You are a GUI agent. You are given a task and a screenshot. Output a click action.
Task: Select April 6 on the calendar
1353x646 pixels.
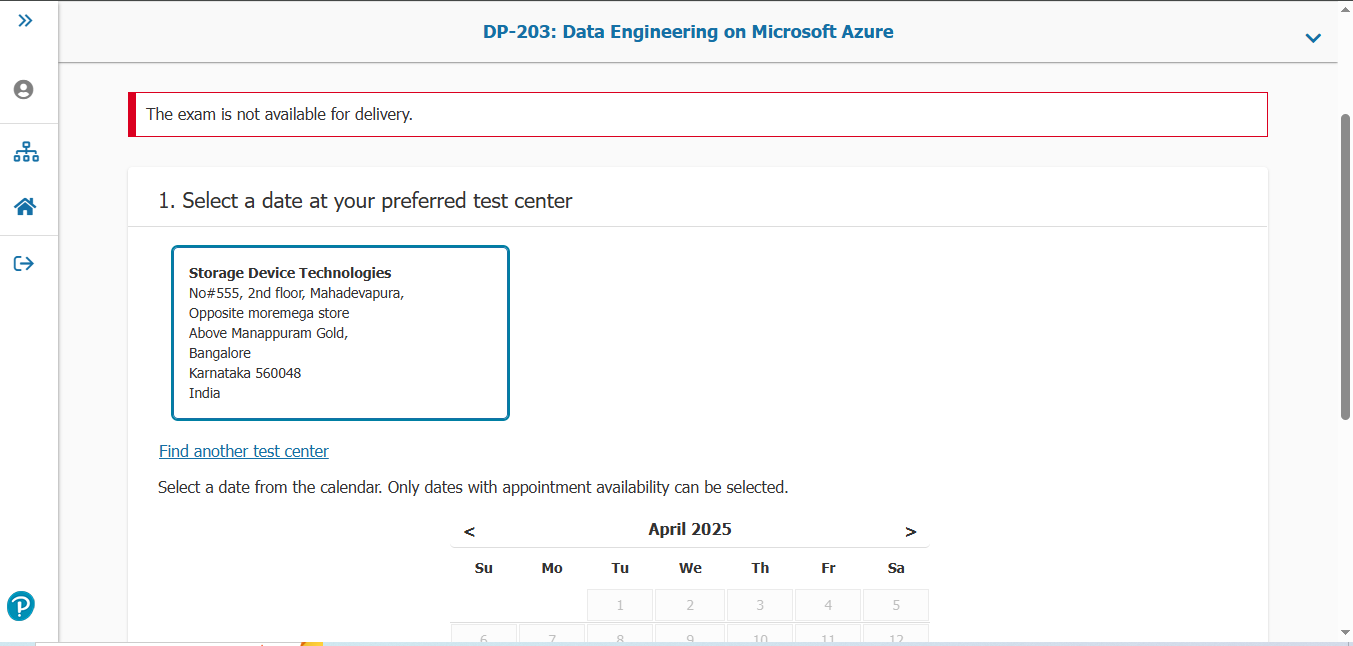[x=483, y=638]
